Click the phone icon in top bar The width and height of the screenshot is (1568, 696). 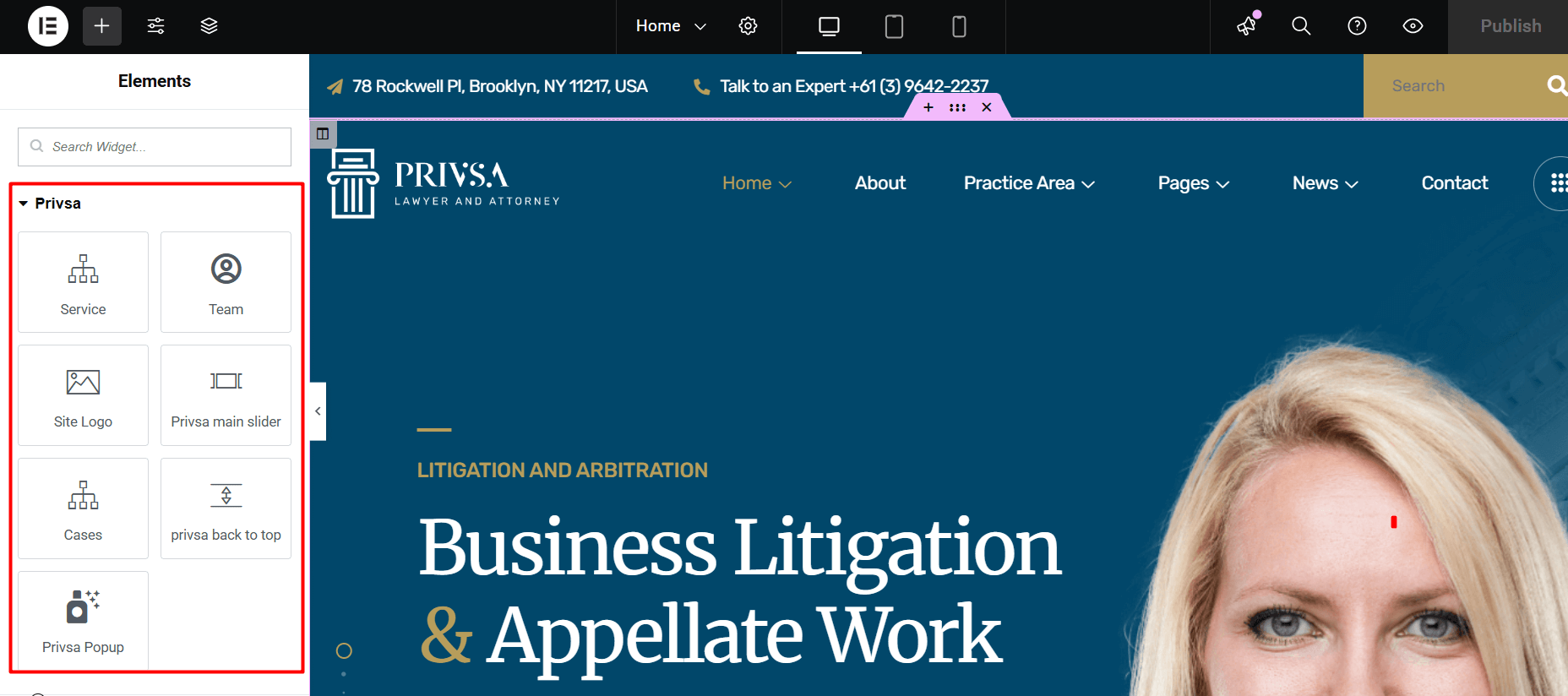pos(701,86)
